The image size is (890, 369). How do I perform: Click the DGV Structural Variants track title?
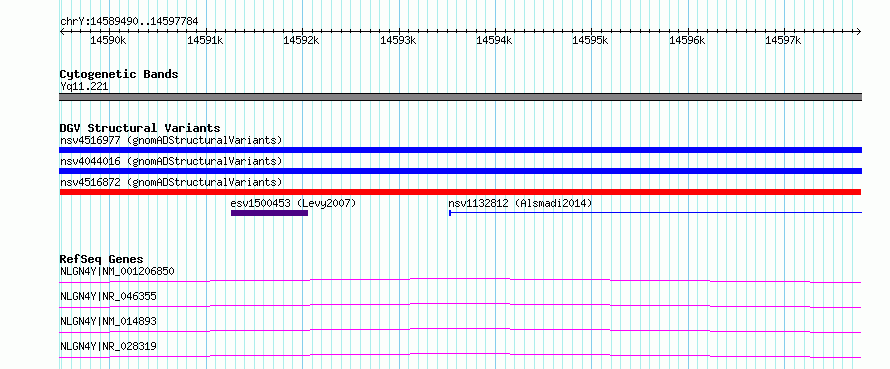point(140,128)
